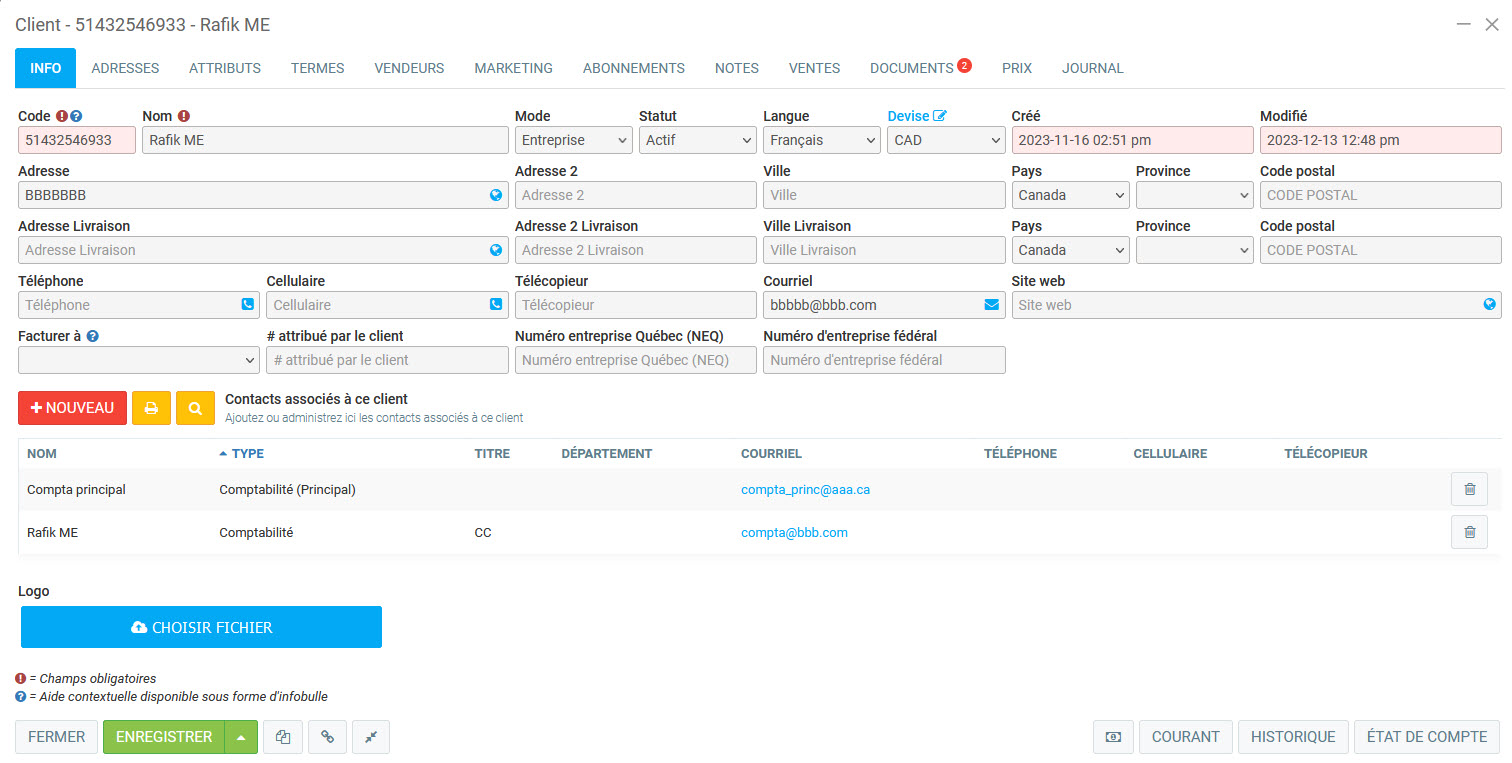
Task: Click the yellow search contacts icon button
Action: tap(195, 408)
